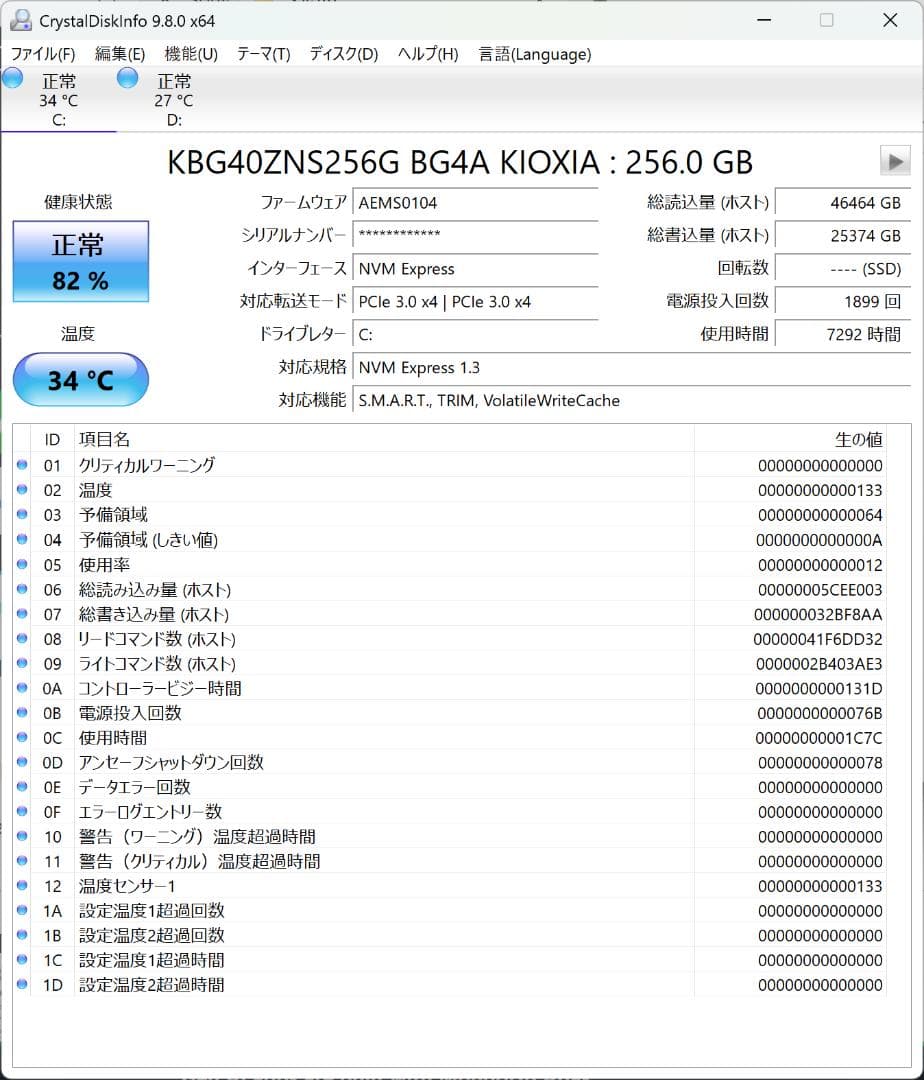Select raw value 00000000001C7C
This screenshot has height=1080, width=924.
click(x=819, y=738)
